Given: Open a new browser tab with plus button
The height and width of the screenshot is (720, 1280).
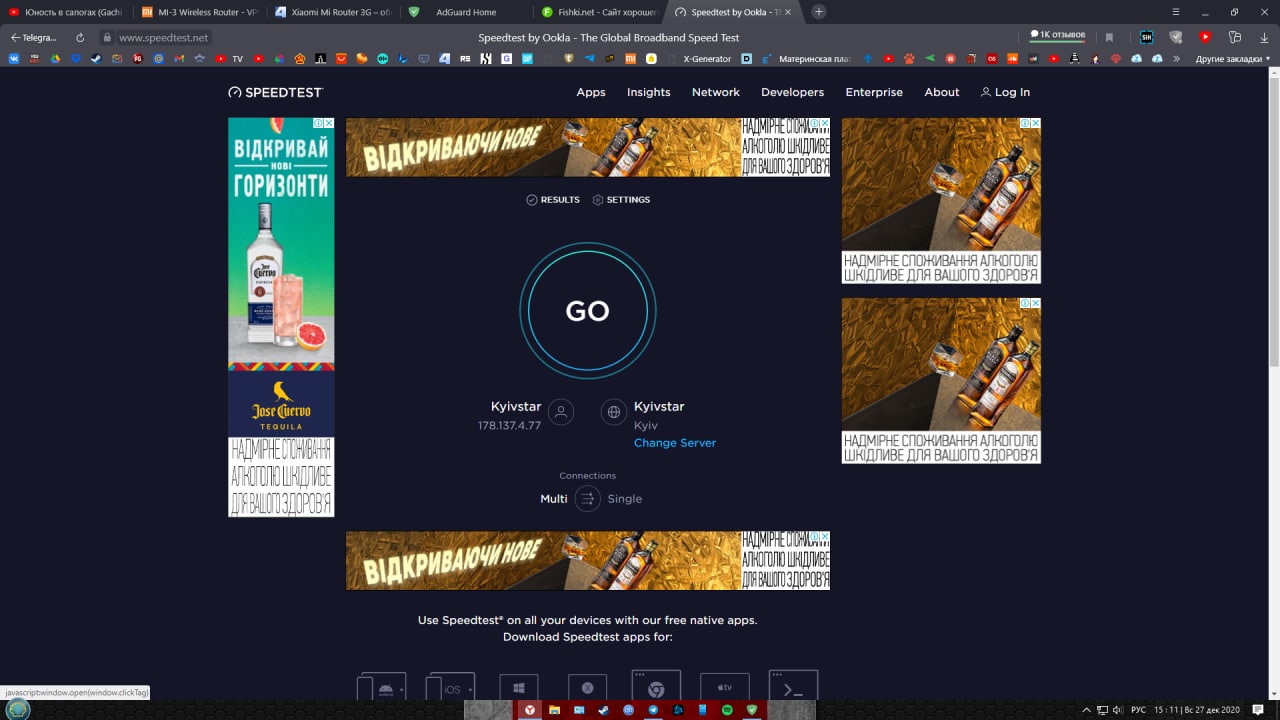Looking at the screenshot, I should pyautogui.click(x=819, y=12).
